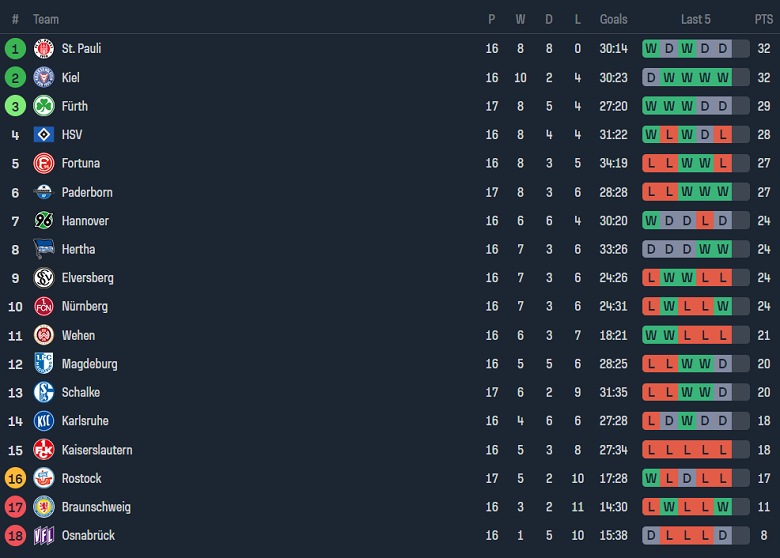The height and width of the screenshot is (558, 780).
Task: Click the Fortuna club crest
Action: [x=43, y=163]
